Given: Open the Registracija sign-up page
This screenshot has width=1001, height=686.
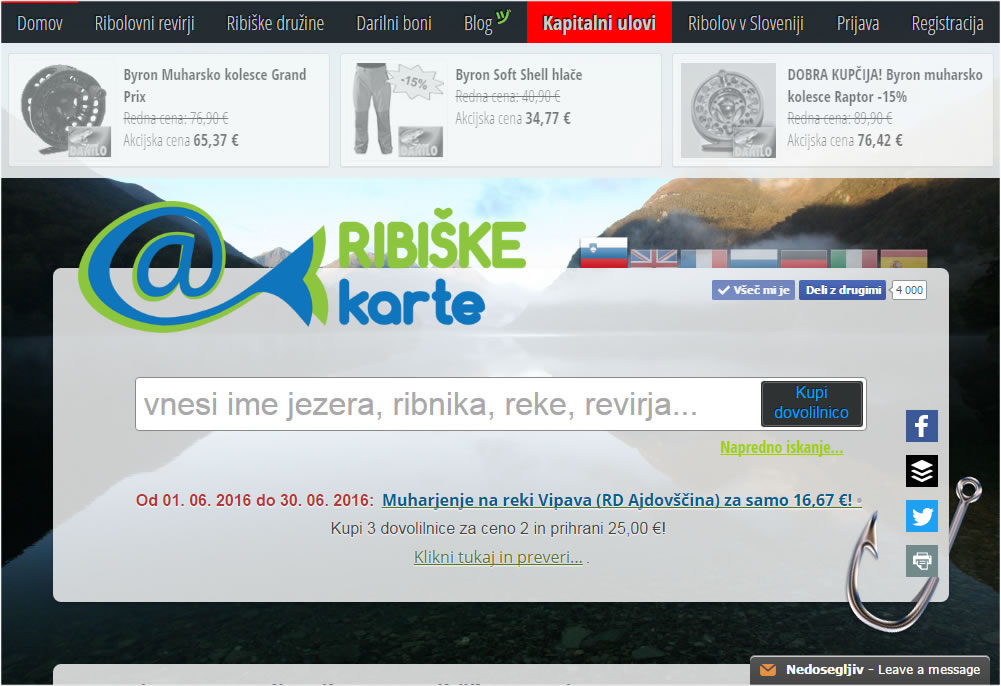Looking at the screenshot, I should point(947,24).
